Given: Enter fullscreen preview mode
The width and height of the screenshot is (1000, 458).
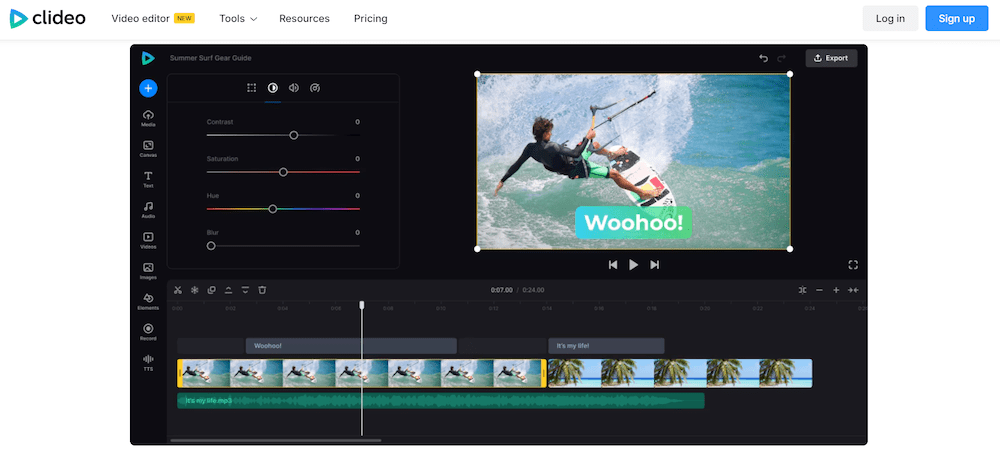Looking at the screenshot, I should point(853,265).
